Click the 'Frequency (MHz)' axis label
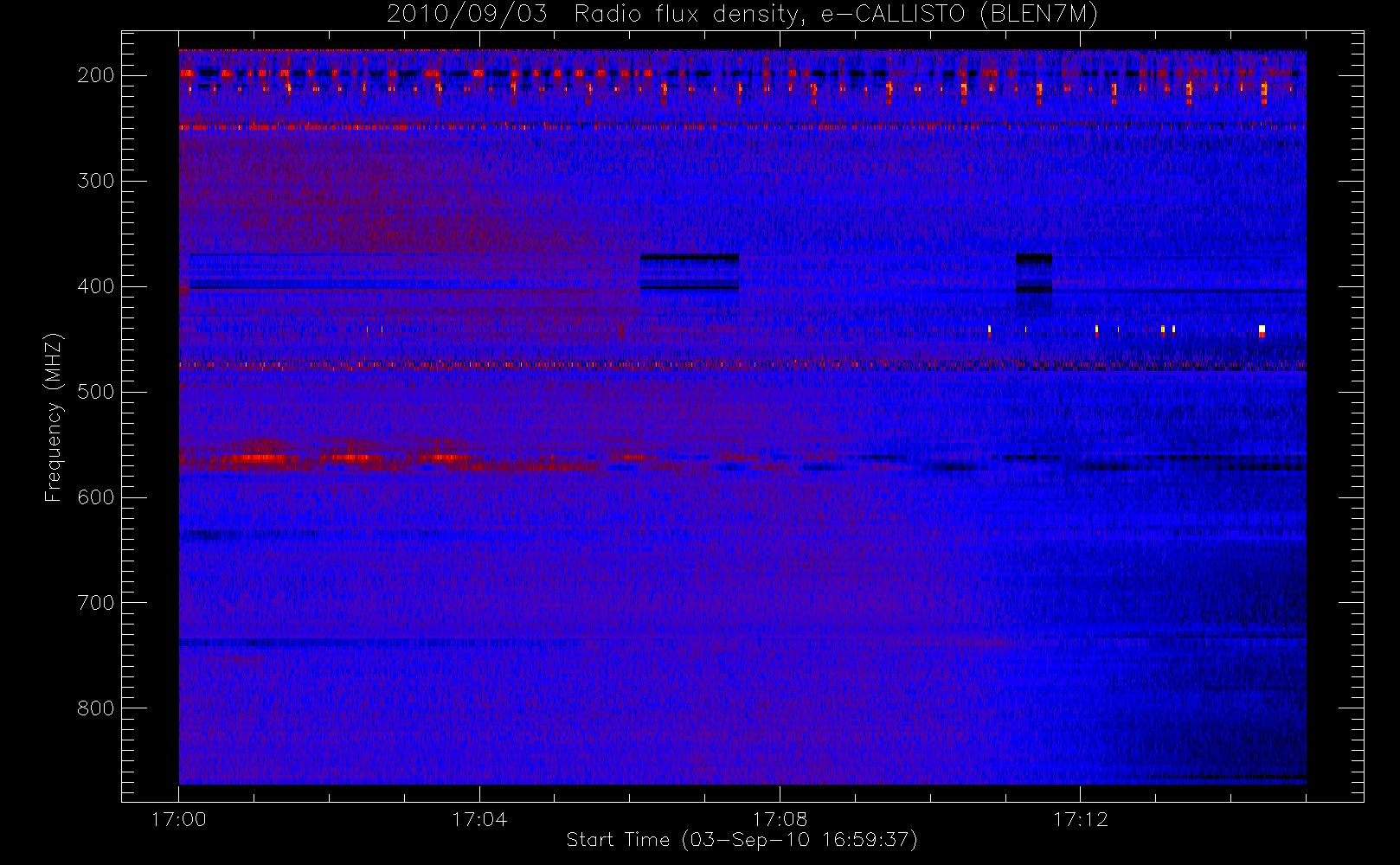The width and height of the screenshot is (1400, 865). 54,417
